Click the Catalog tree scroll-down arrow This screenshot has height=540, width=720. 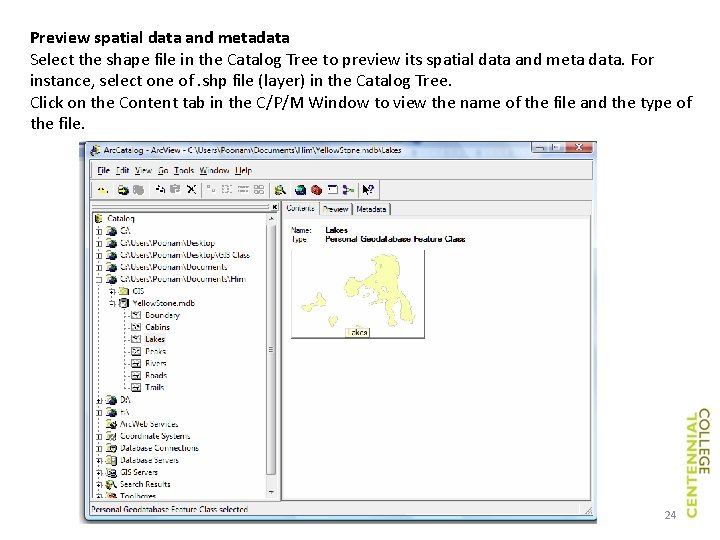point(271,492)
